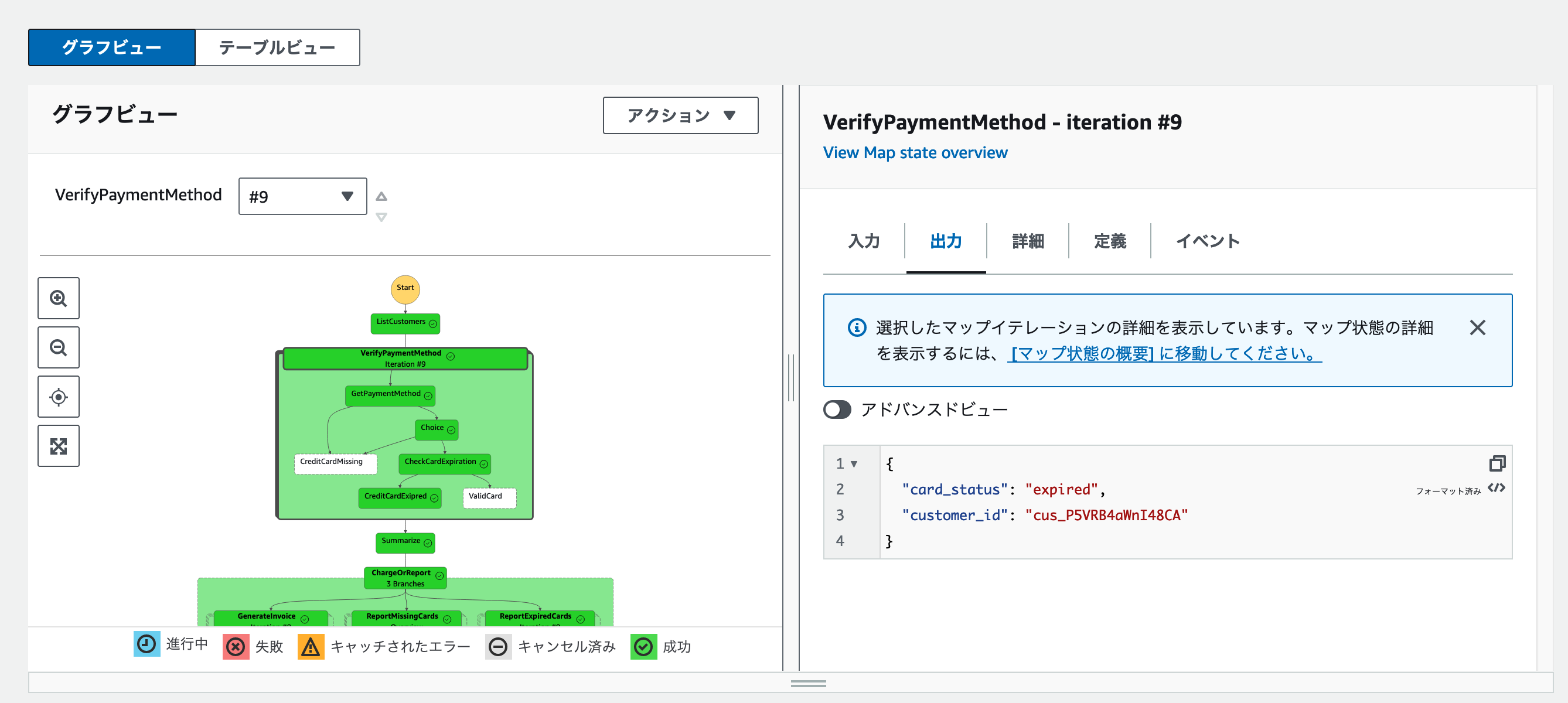Dismiss the map iteration info banner
This screenshot has width=1568, height=703.
[x=1477, y=327]
